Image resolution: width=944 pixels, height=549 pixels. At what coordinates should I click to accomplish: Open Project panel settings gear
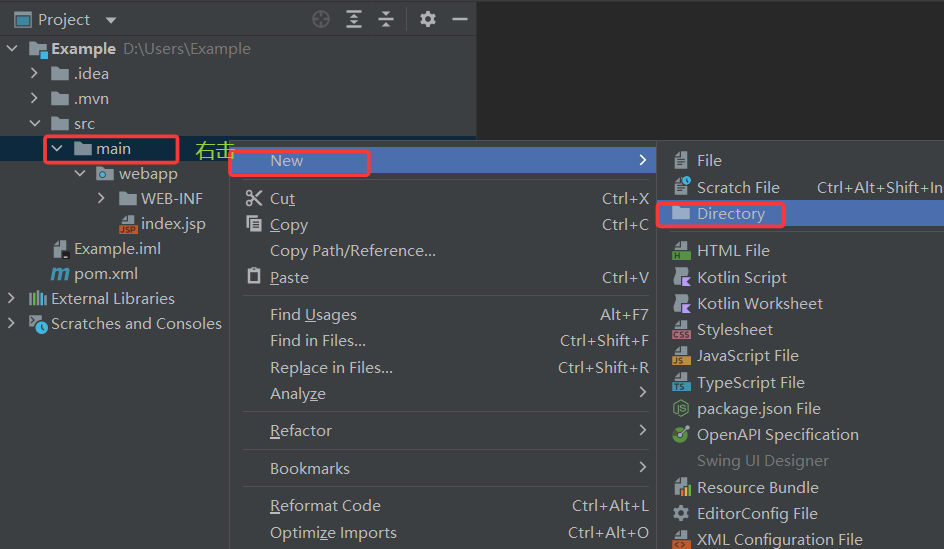pyautogui.click(x=427, y=19)
